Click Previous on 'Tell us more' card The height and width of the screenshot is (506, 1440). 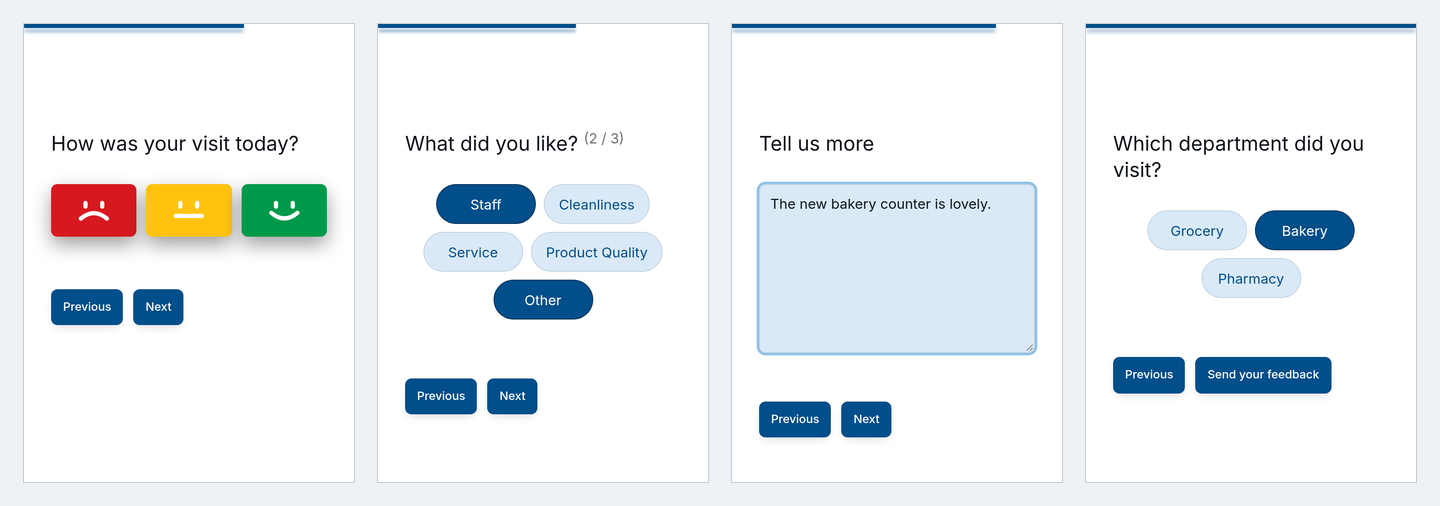point(795,419)
